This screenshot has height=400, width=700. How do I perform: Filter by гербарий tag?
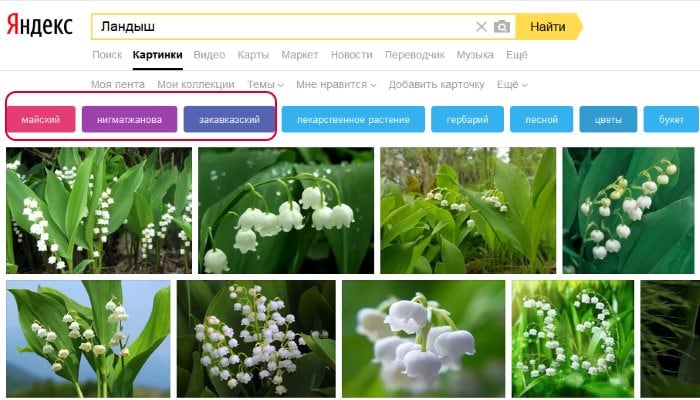[x=467, y=119]
